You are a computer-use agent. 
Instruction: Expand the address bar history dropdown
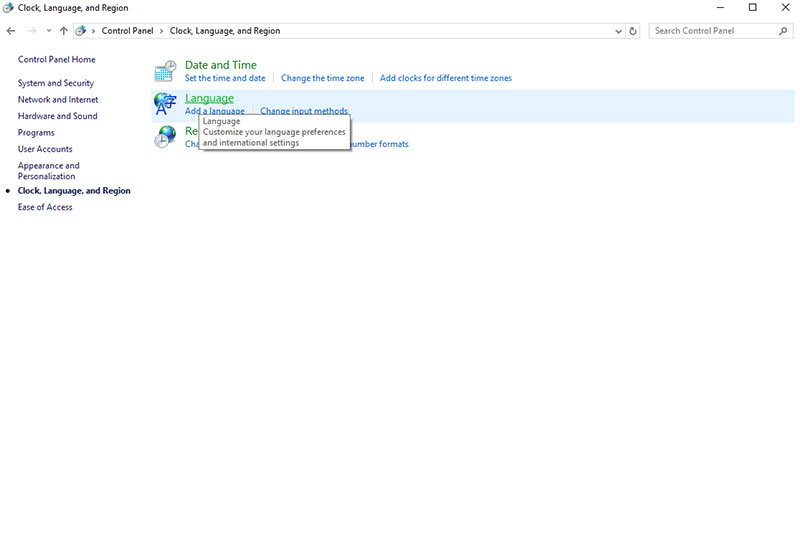(x=618, y=31)
